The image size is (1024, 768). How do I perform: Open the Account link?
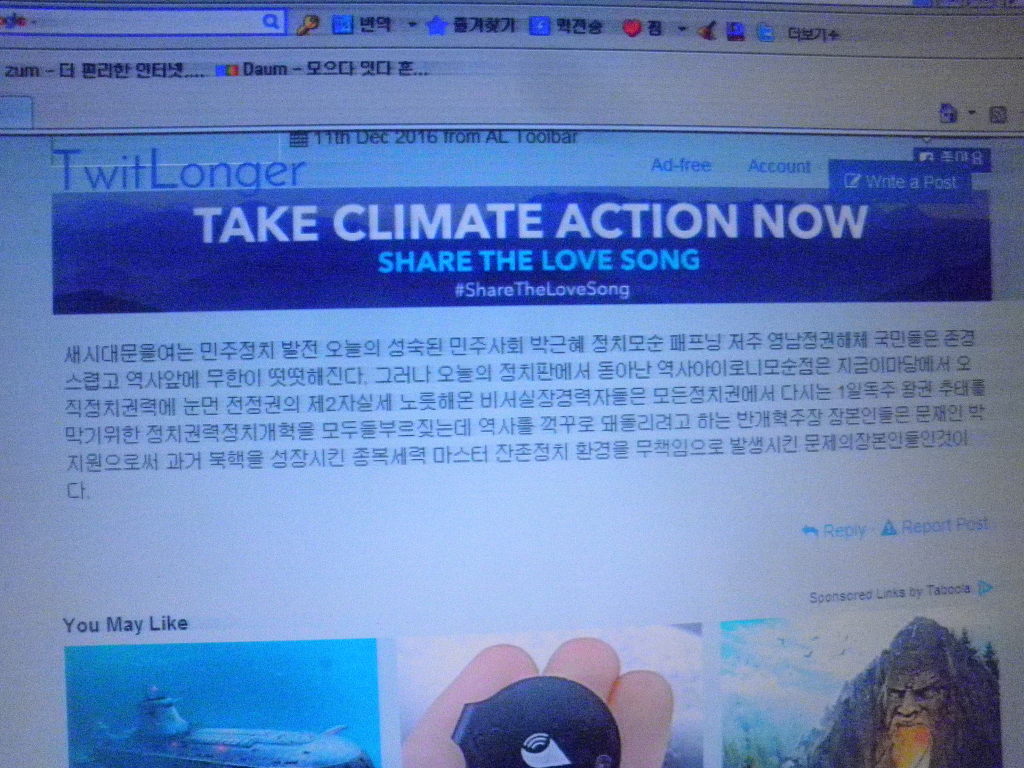point(779,166)
